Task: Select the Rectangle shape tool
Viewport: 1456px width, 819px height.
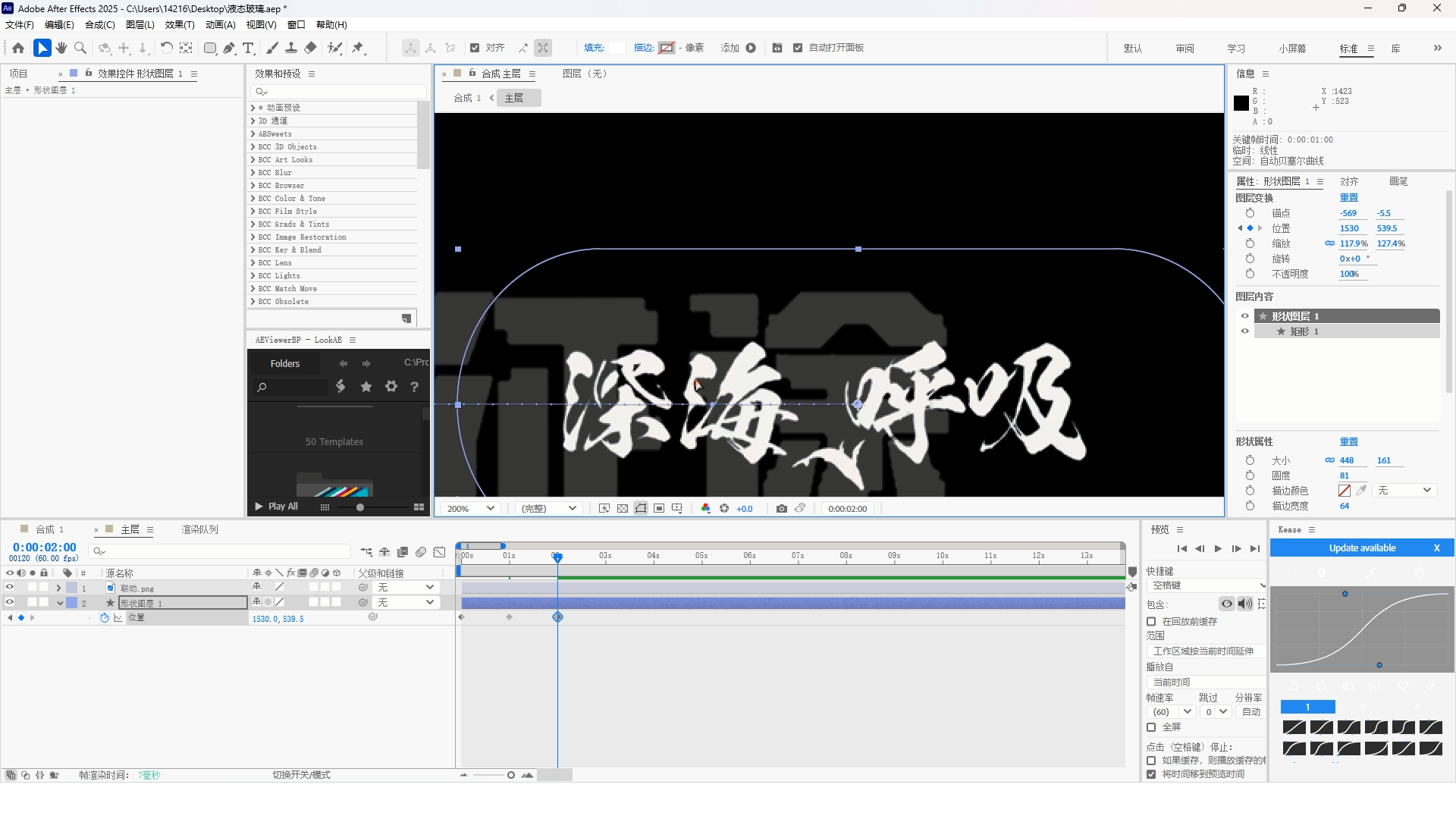Action: [x=210, y=48]
